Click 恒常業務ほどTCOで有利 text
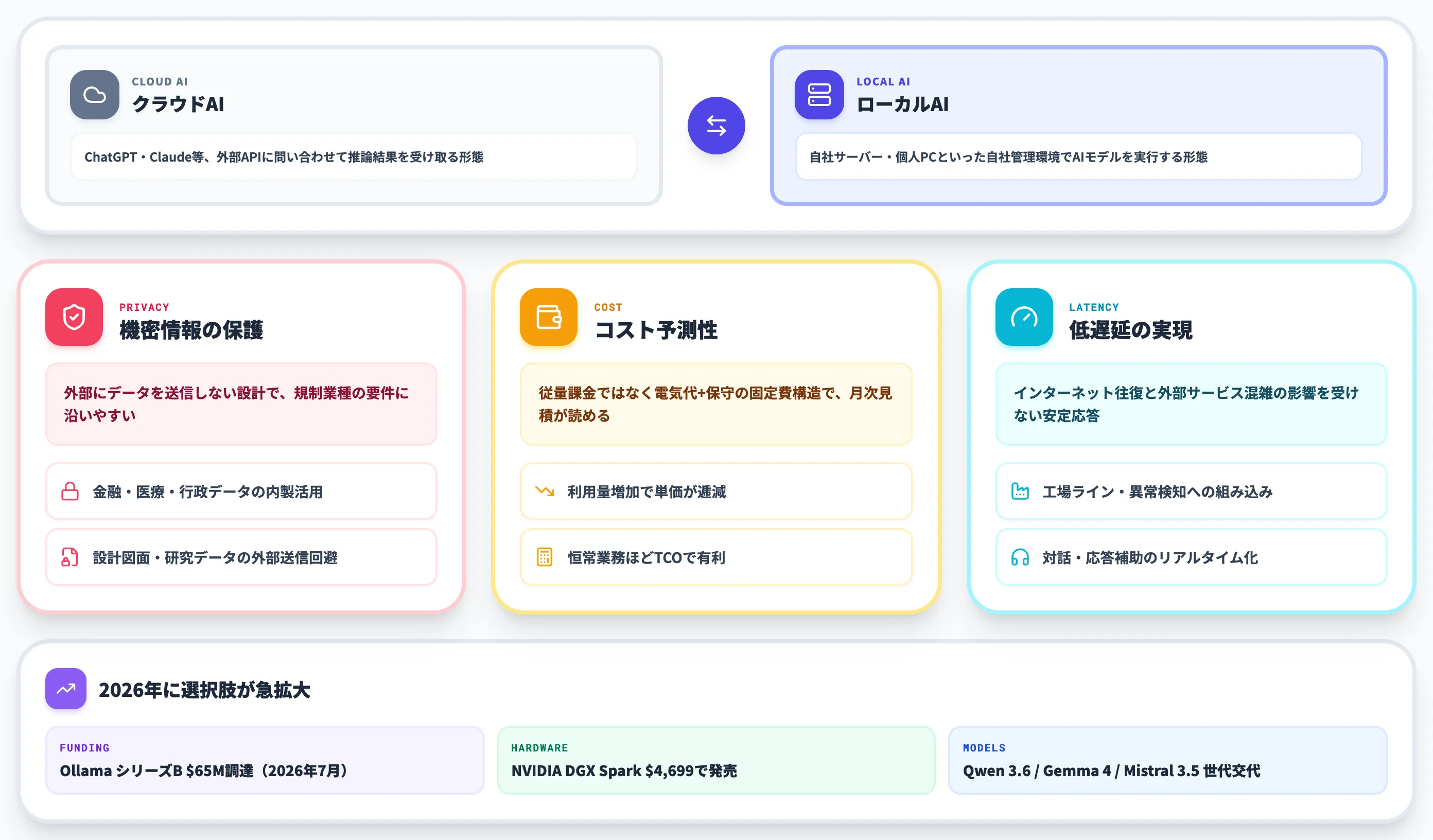This screenshot has height=840, width=1433. point(646,558)
